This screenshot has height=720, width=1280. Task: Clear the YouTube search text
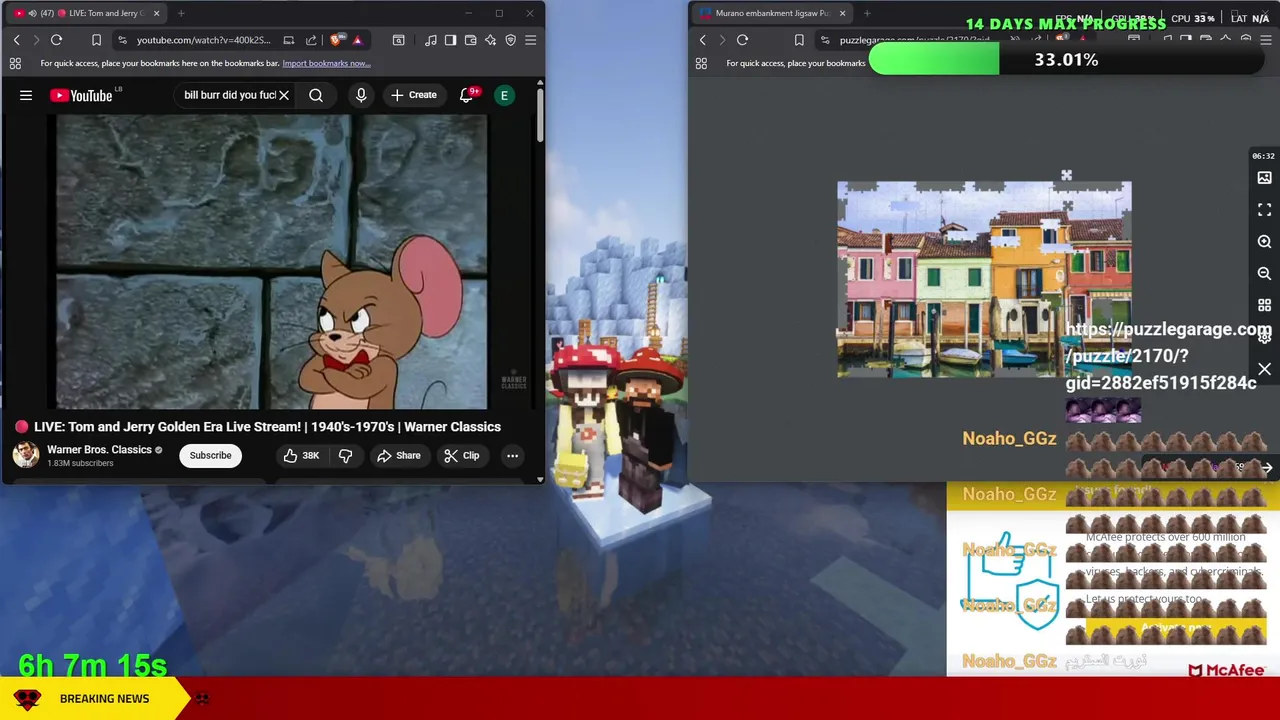[x=284, y=95]
